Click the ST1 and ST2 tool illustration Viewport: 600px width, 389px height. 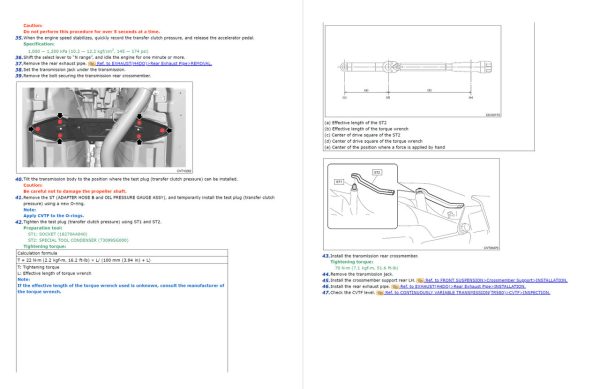coord(411,205)
